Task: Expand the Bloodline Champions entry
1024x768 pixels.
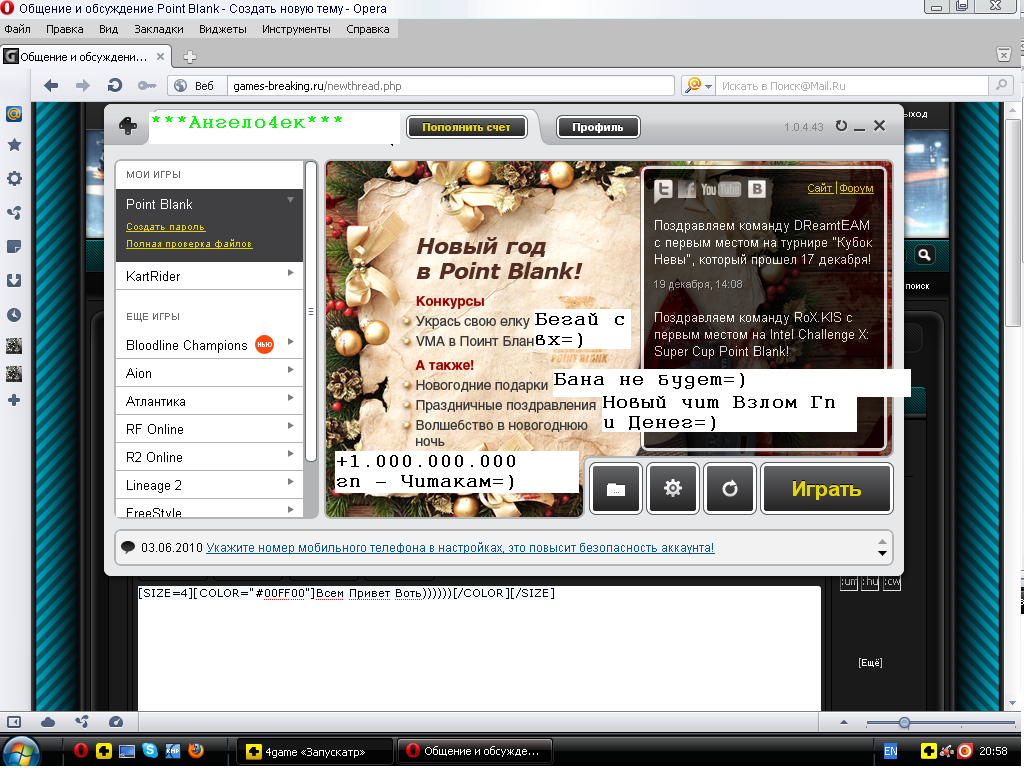Action: pyautogui.click(x=291, y=342)
